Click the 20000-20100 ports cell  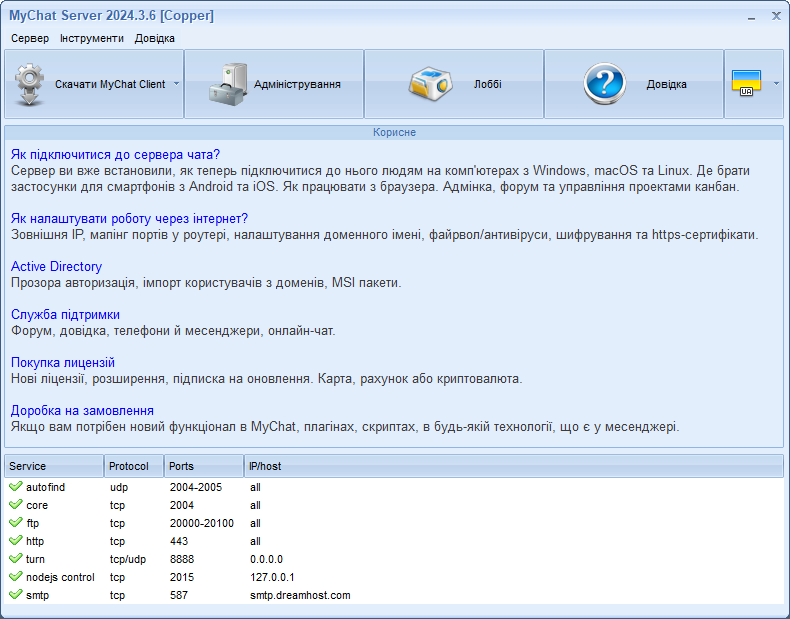point(202,523)
